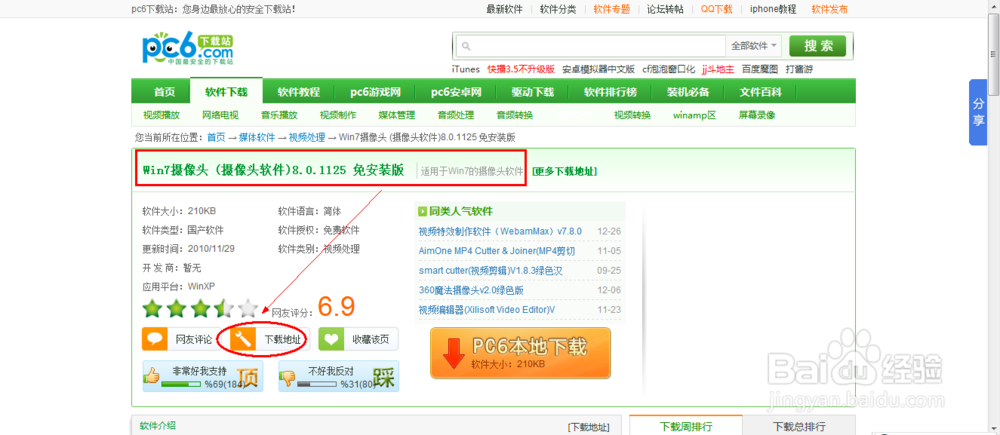Click iTunes hot search link
The width and height of the screenshot is (1000, 435).
[x=466, y=69]
